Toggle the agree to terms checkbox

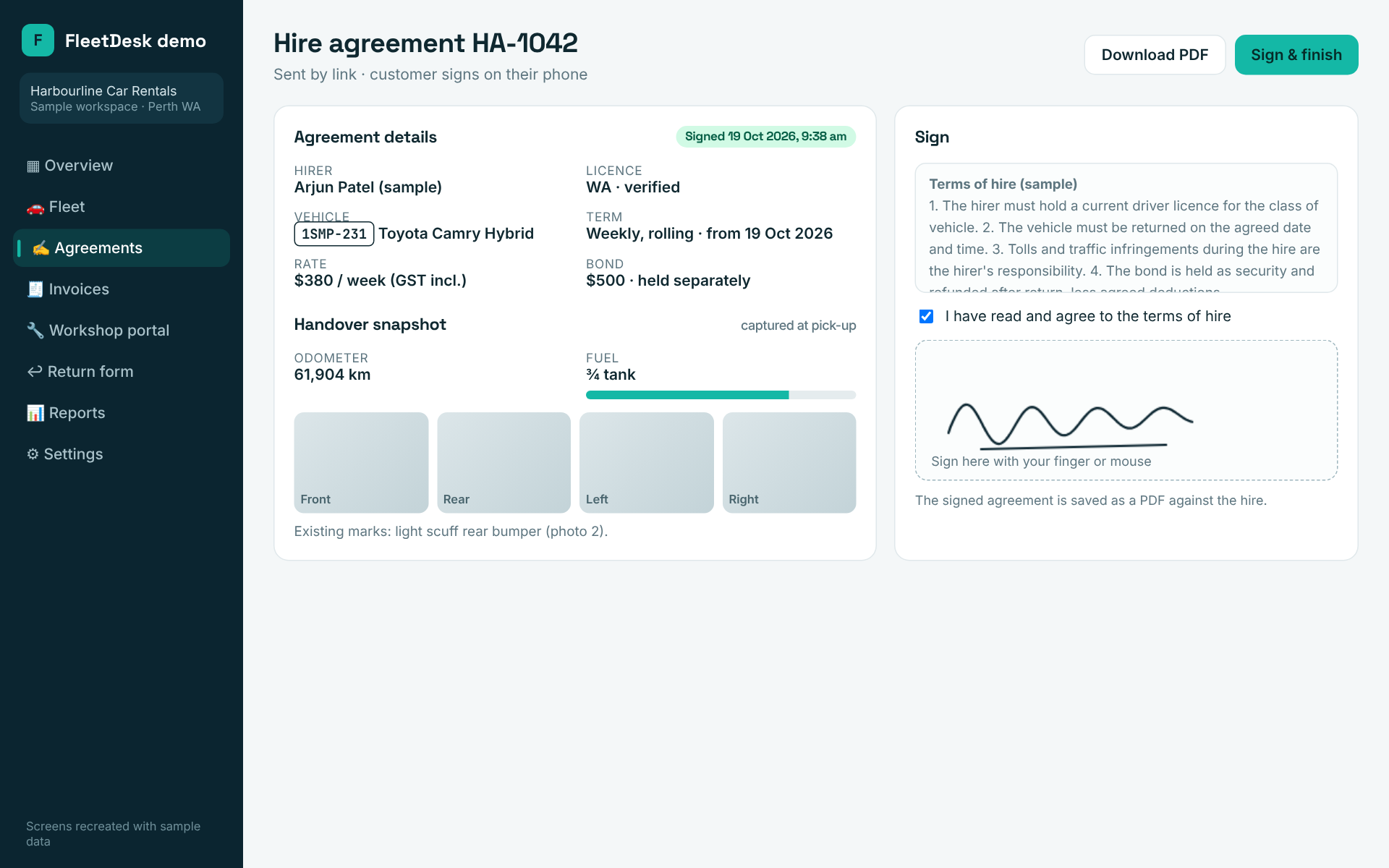926,316
